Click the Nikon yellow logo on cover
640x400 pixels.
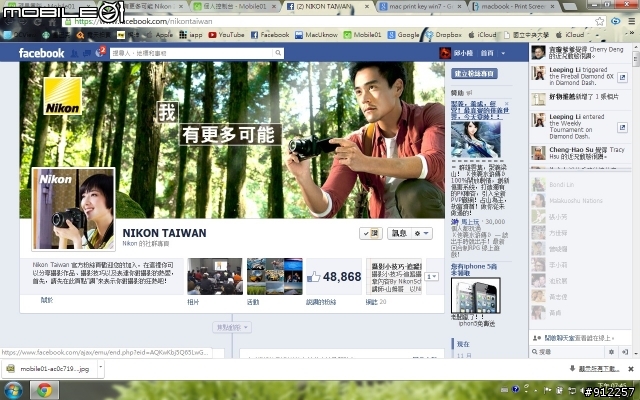click(62, 96)
